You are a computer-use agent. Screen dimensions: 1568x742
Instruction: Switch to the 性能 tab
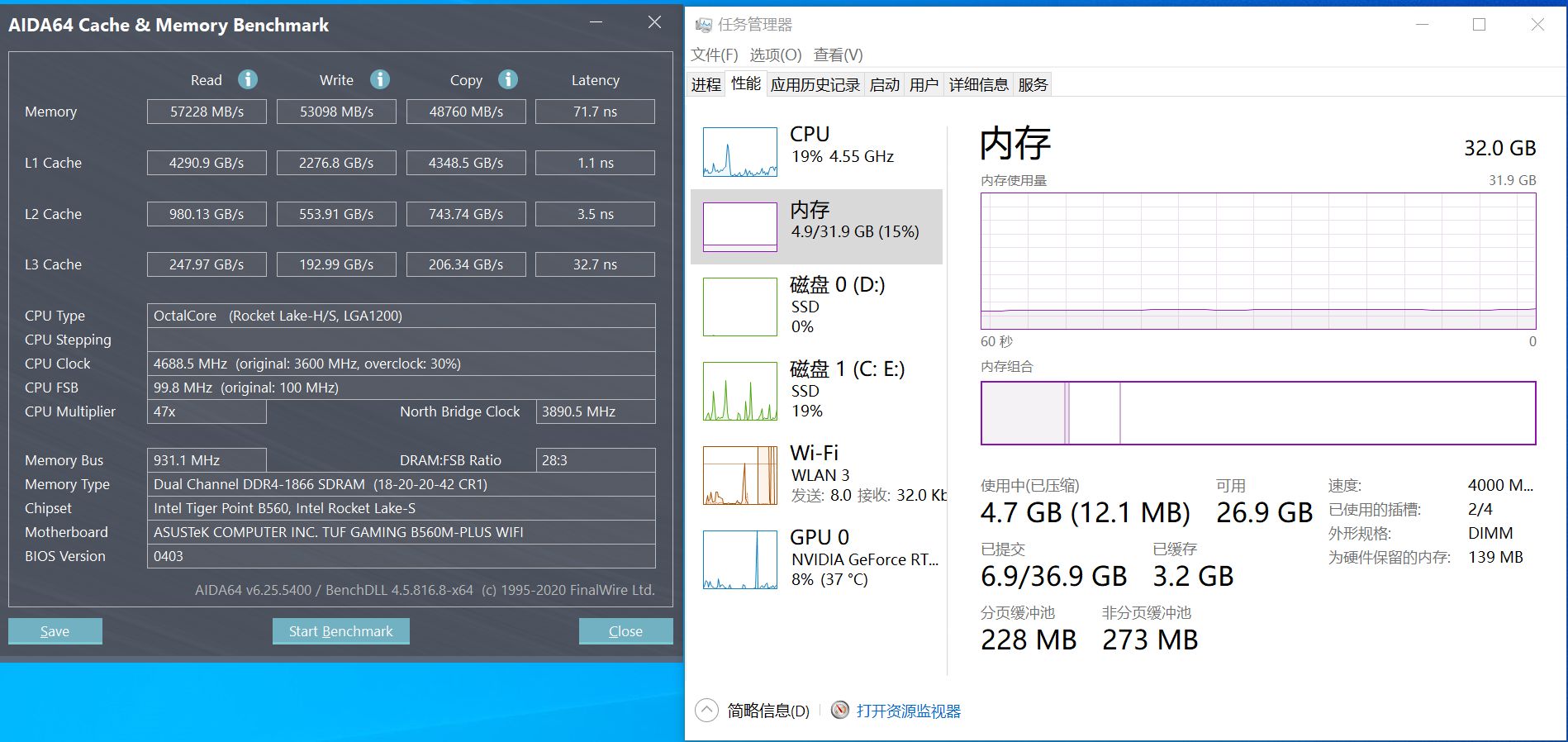746,83
